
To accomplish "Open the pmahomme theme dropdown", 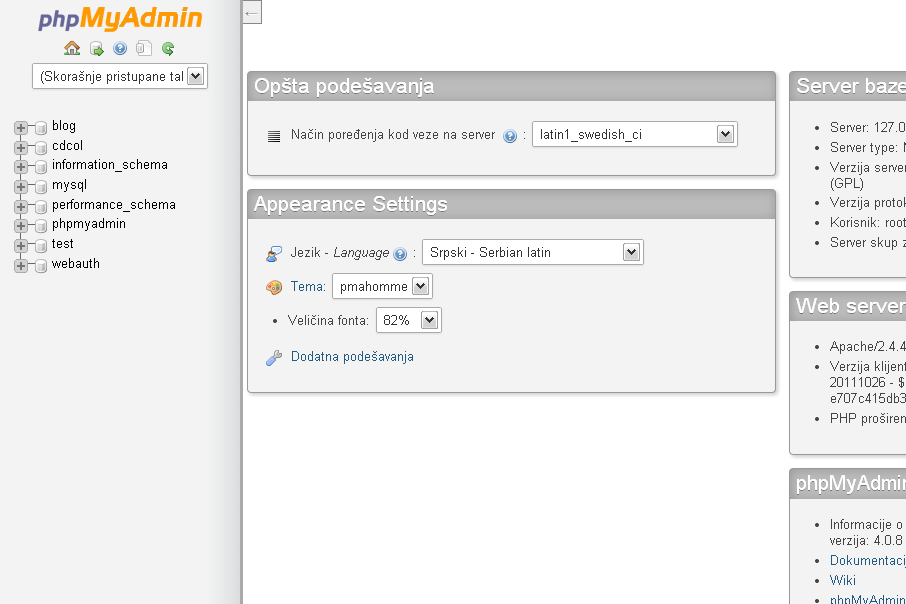I will coord(382,286).
